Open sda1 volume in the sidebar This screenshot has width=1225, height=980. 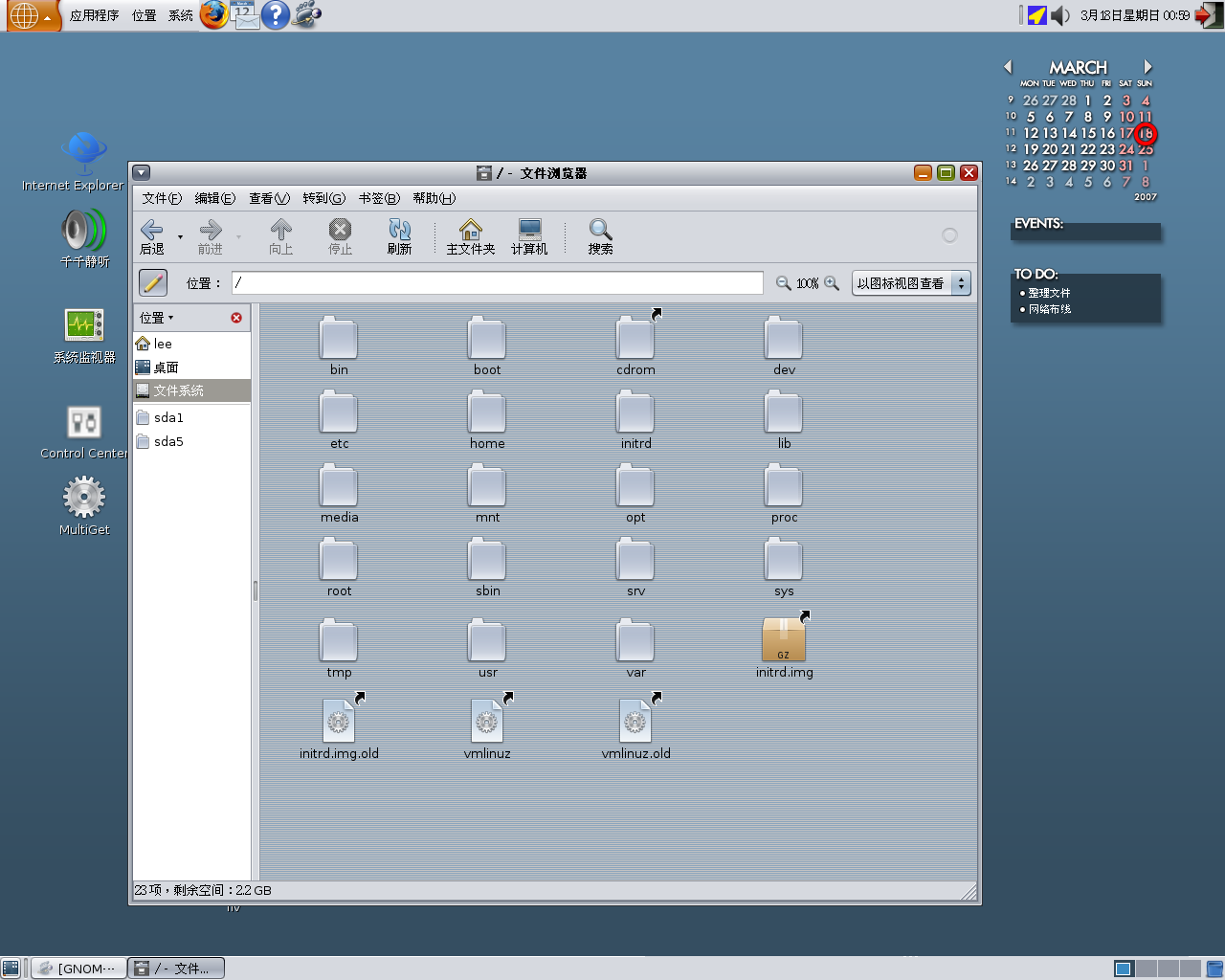(191, 417)
